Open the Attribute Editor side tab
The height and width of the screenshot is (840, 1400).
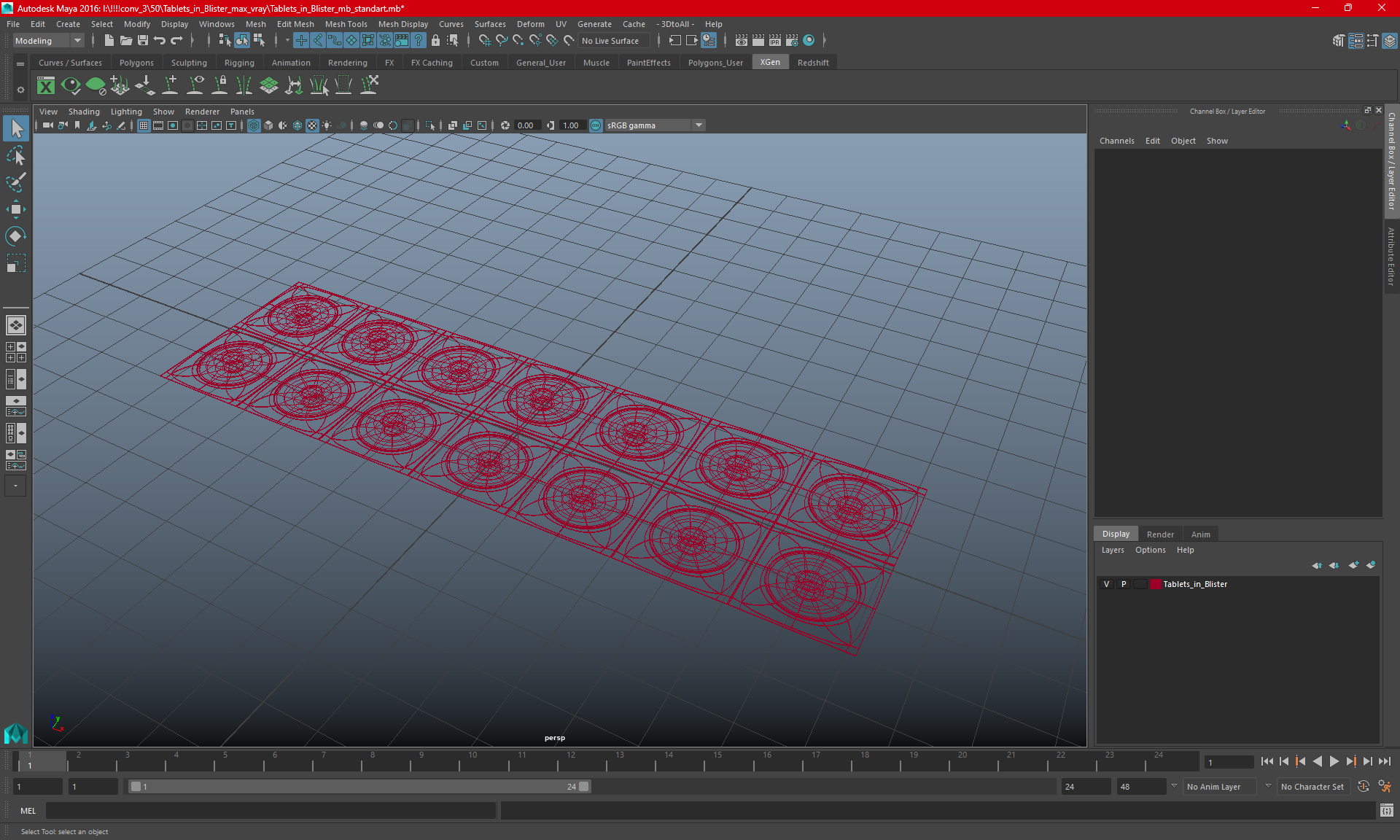tap(1391, 256)
